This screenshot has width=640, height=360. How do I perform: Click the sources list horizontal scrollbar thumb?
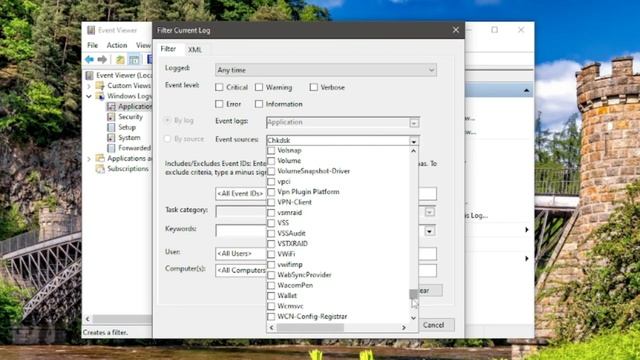[x=310, y=327]
